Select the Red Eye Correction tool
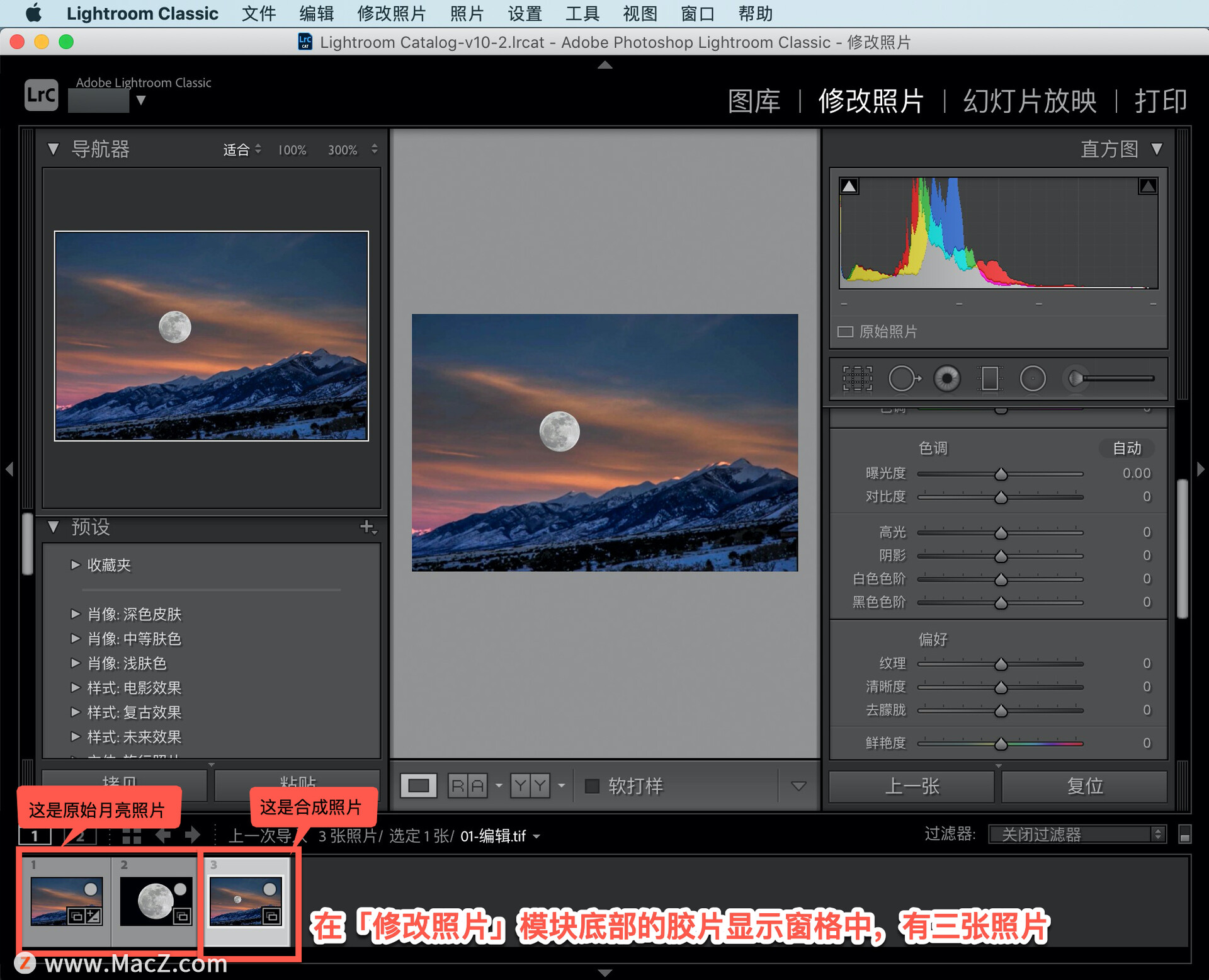 pos(946,379)
